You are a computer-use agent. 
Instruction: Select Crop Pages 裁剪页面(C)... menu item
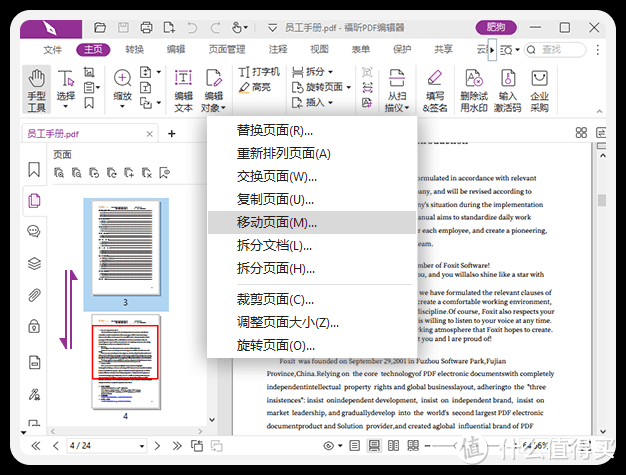click(312, 299)
